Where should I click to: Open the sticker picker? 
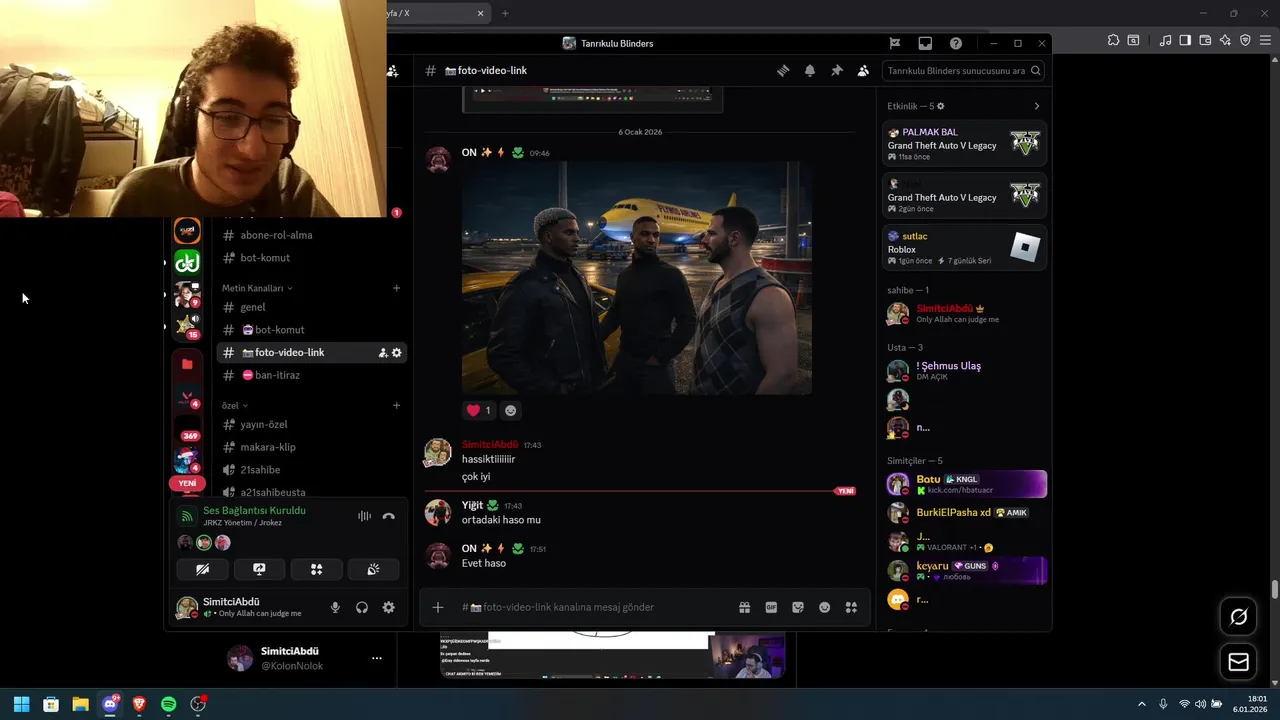(x=798, y=607)
